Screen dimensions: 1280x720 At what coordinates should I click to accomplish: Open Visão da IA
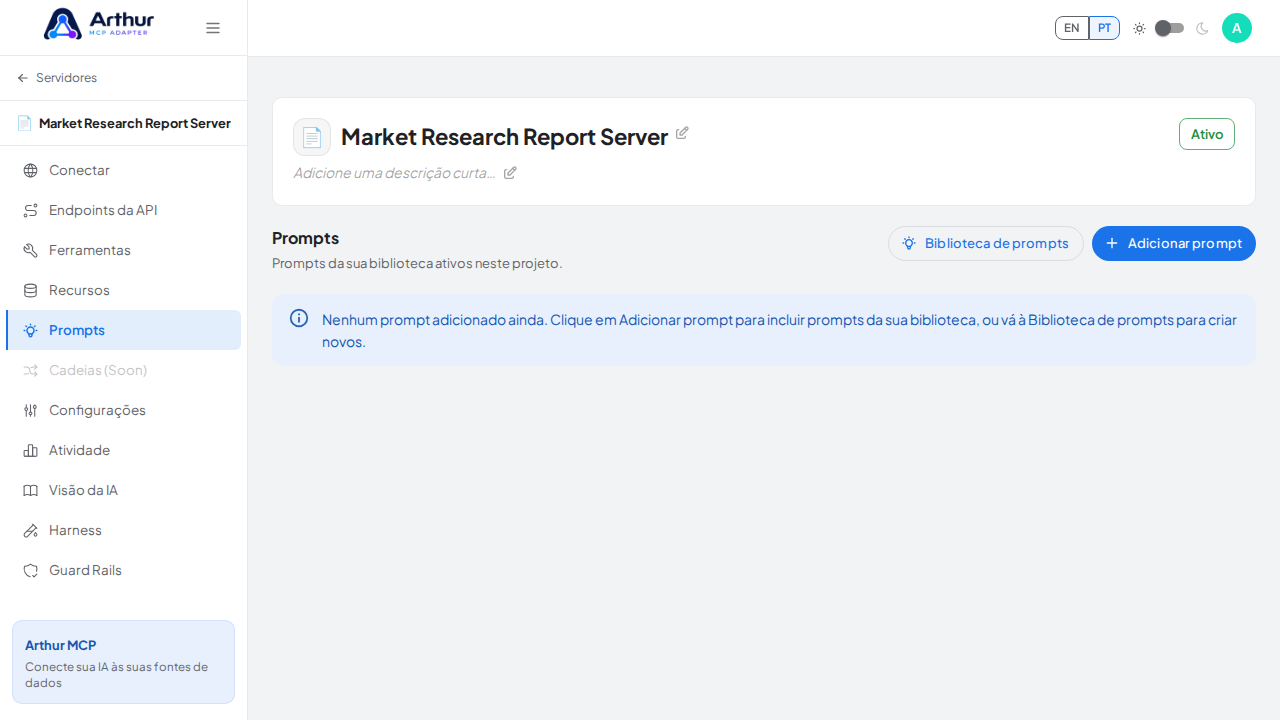(123, 490)
